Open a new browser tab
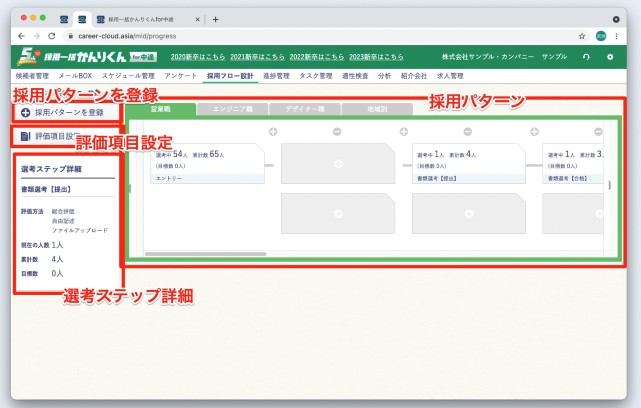Viewport: 641px width, 408px height. point(215,19)
